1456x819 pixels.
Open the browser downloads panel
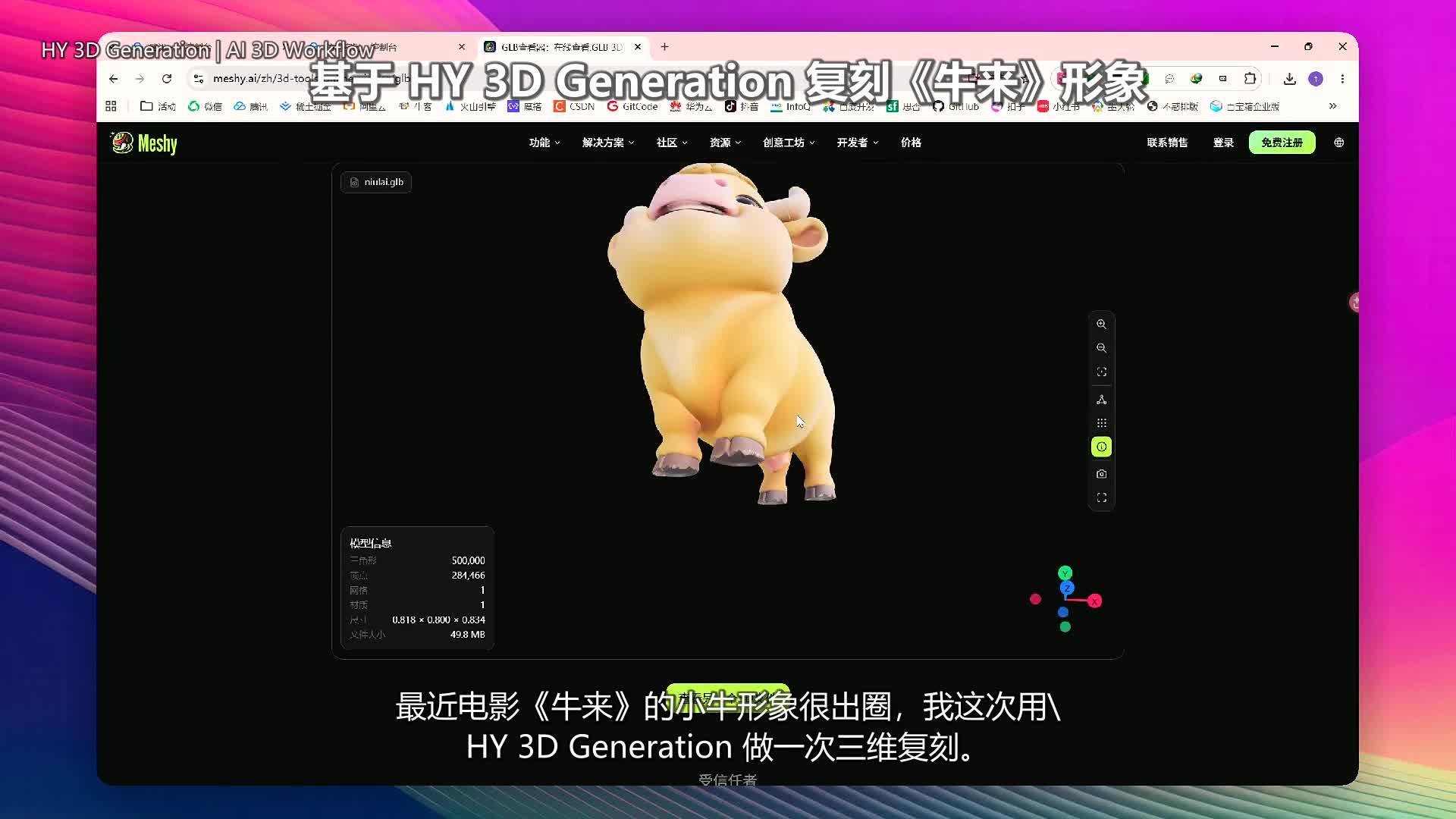[1289, 79]
